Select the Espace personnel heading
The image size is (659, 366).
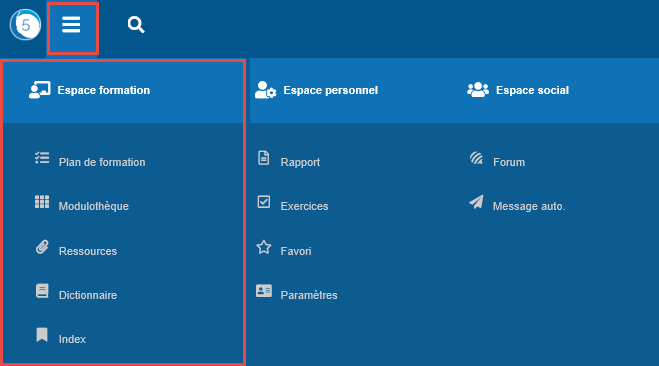click(x=331, y=90)
